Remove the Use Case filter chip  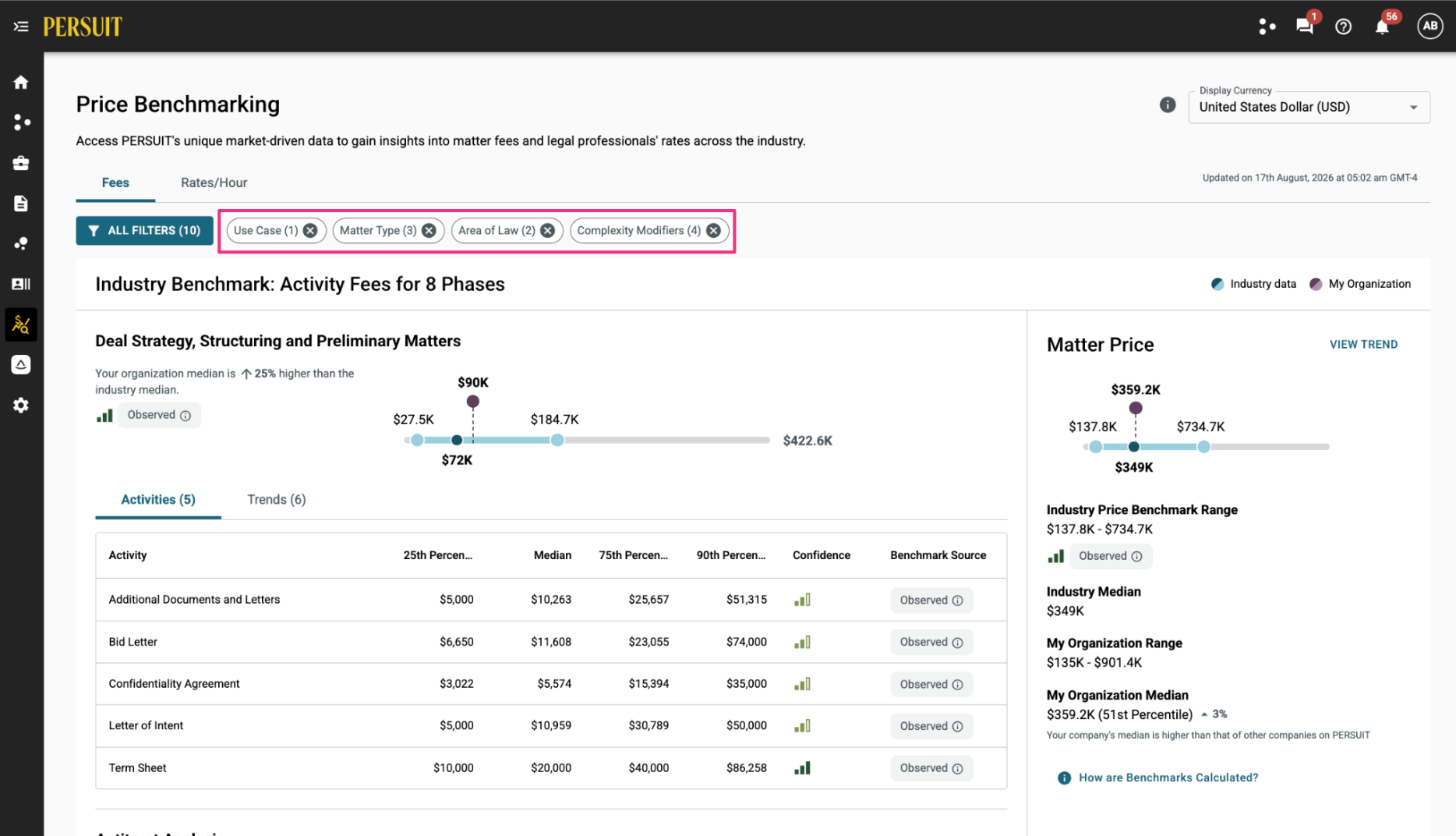[310, 231]
